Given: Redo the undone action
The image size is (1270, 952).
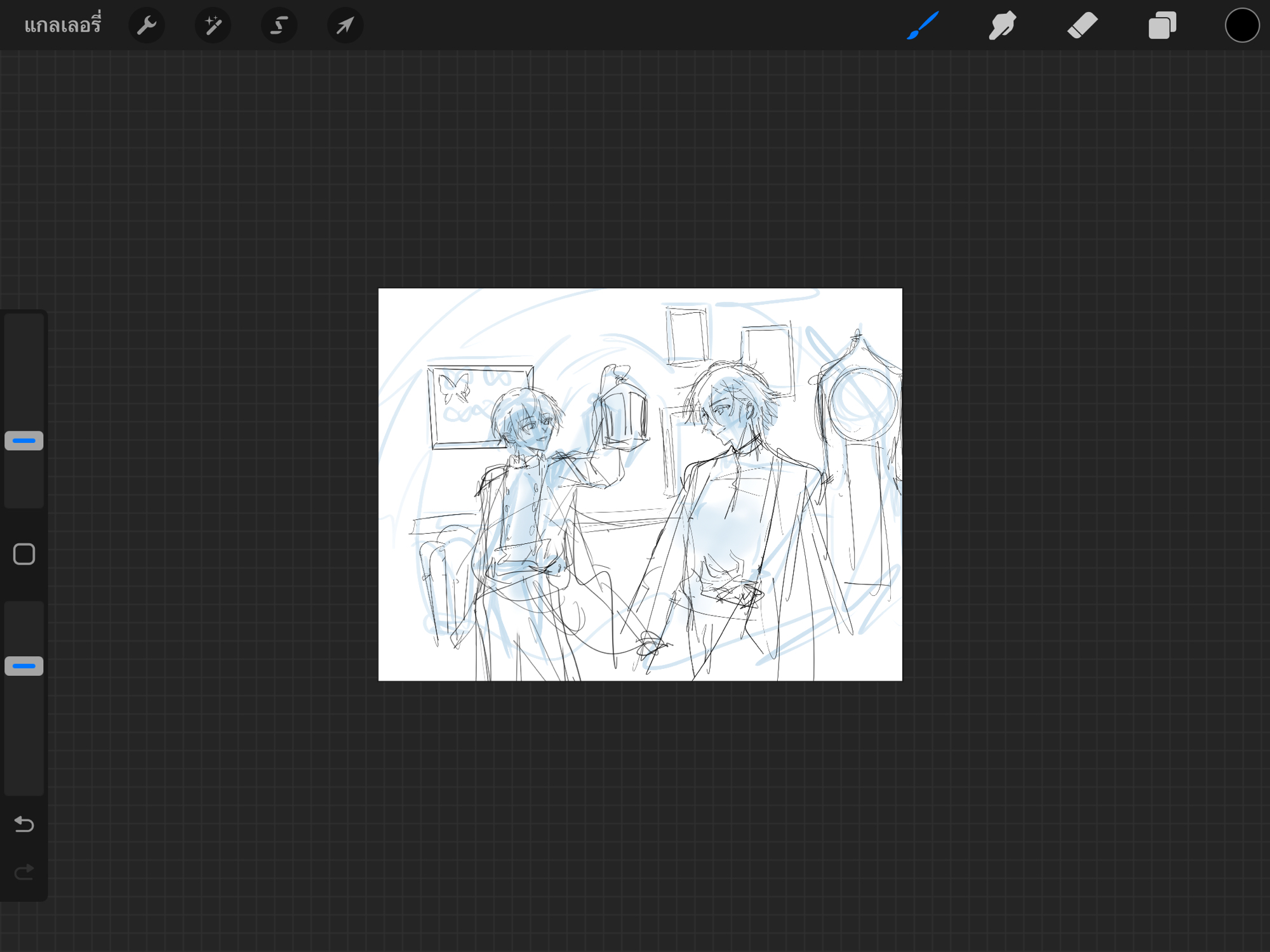Looking at the screenshot, I should (24, 873).
